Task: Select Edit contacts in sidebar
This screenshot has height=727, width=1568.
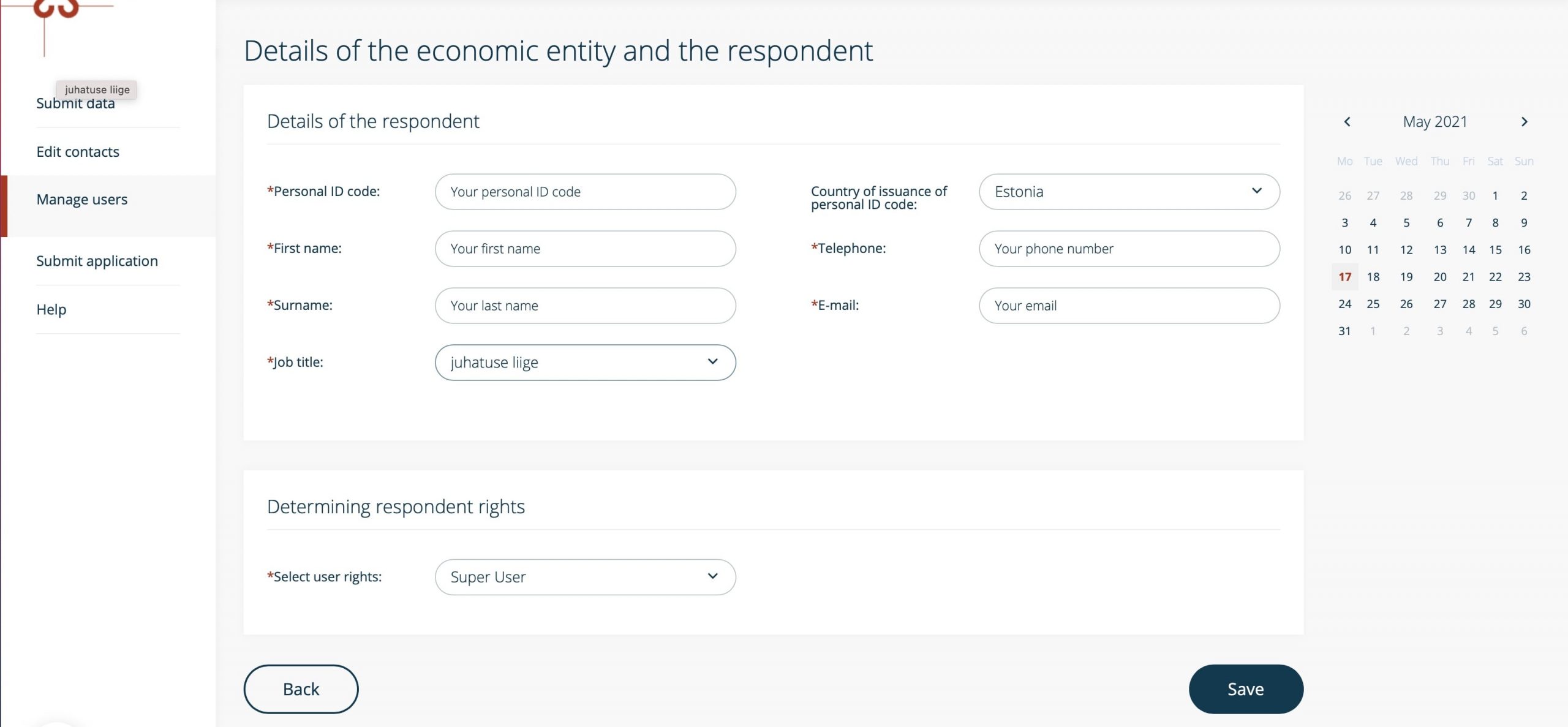Action: (78, 152)
